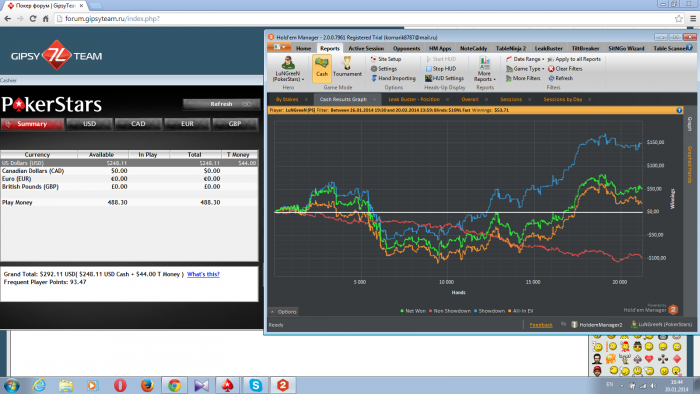Screen dimensions: 700x394
Task: Click the Graphed Hands side panel tab
Action: [690, 164]
